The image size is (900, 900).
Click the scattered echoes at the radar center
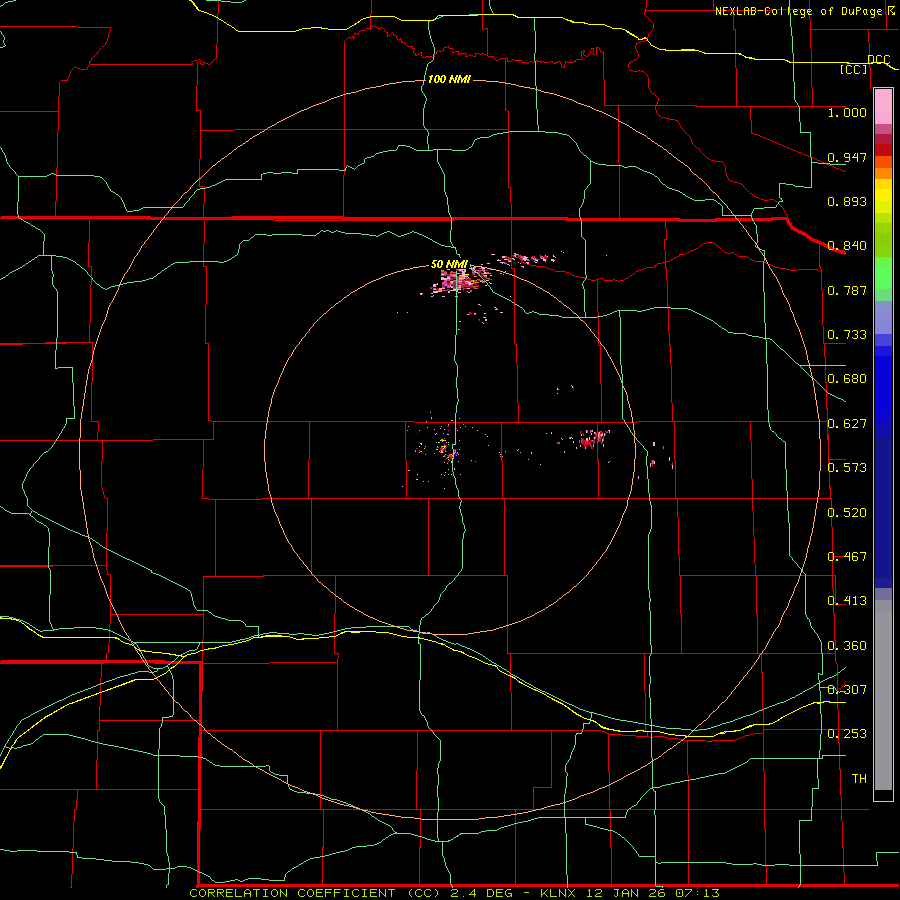448,449
